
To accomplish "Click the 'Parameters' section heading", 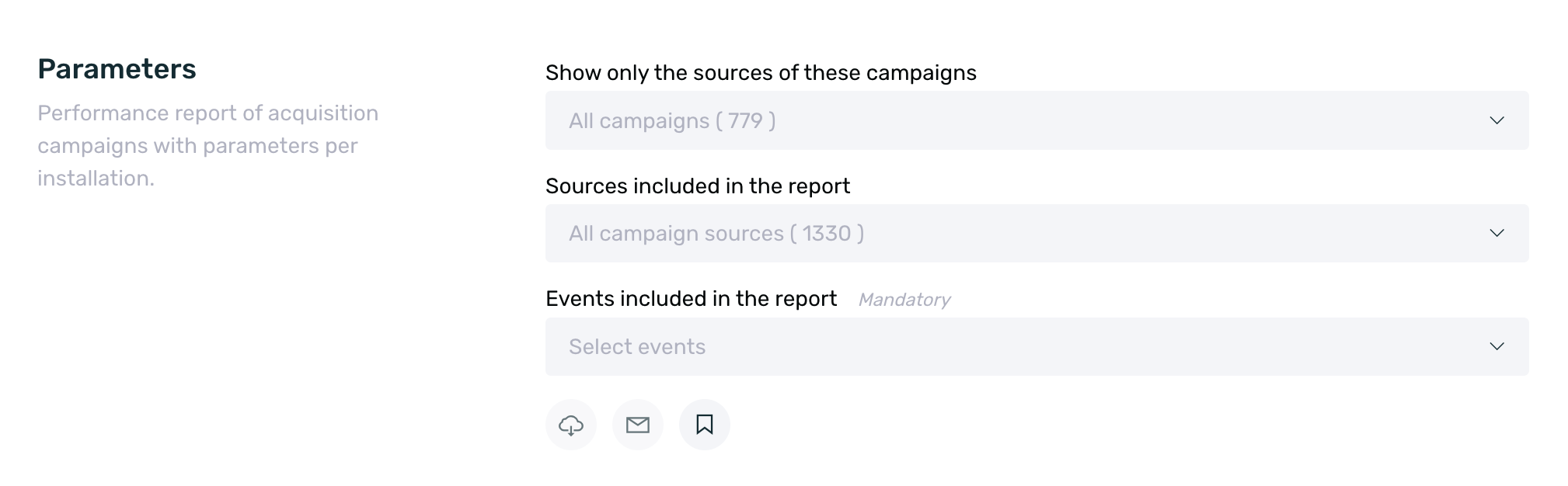I will click(117, 69).
